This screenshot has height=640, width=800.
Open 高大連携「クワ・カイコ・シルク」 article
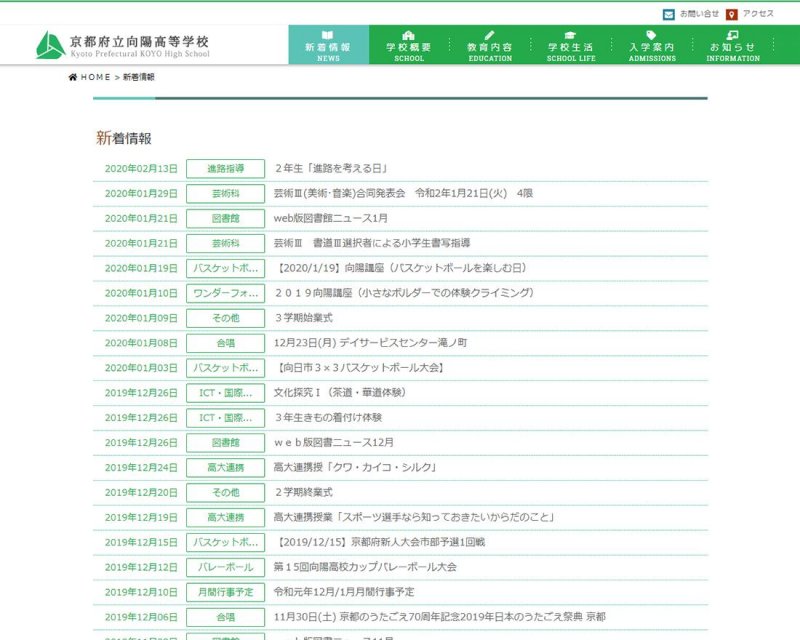click(x=355, y=467)
